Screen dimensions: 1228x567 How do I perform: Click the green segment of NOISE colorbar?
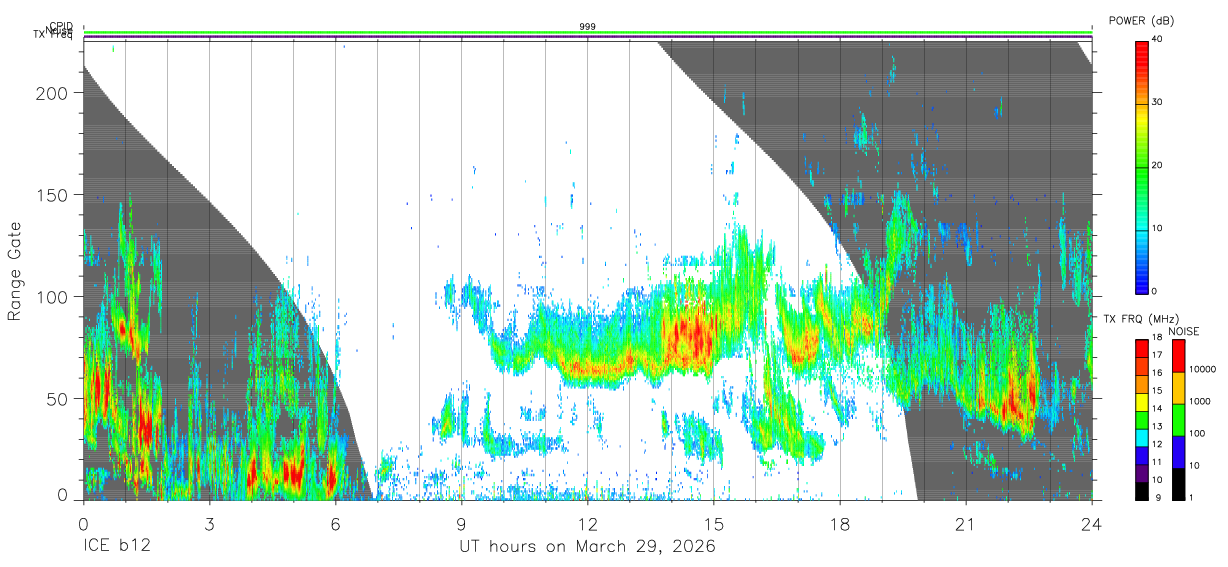tap(1178, 420)
